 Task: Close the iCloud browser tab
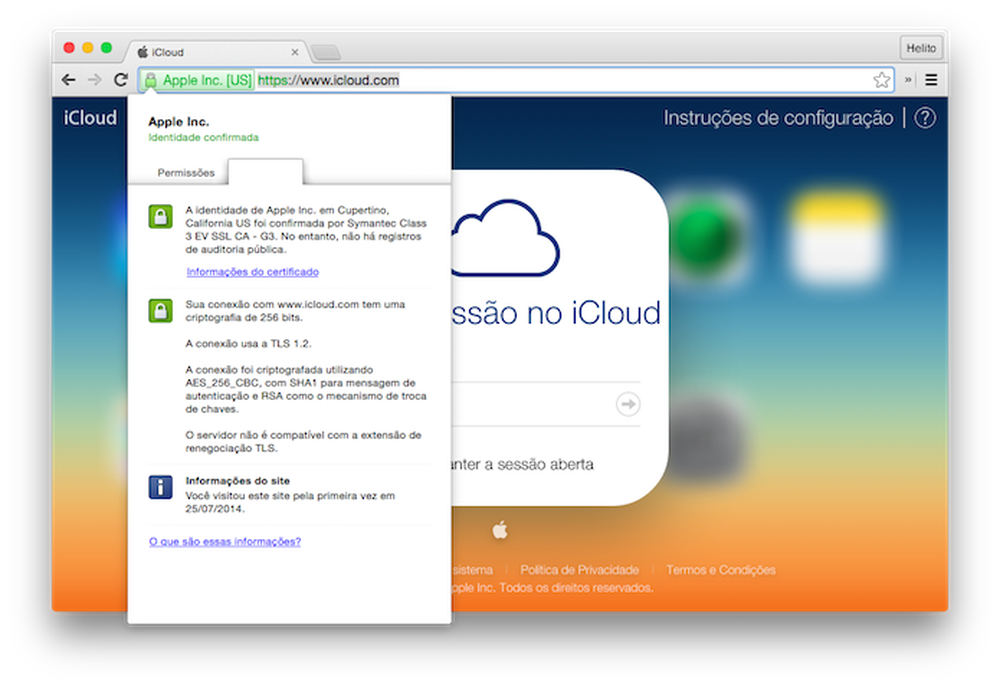click(x=295, y=52)
